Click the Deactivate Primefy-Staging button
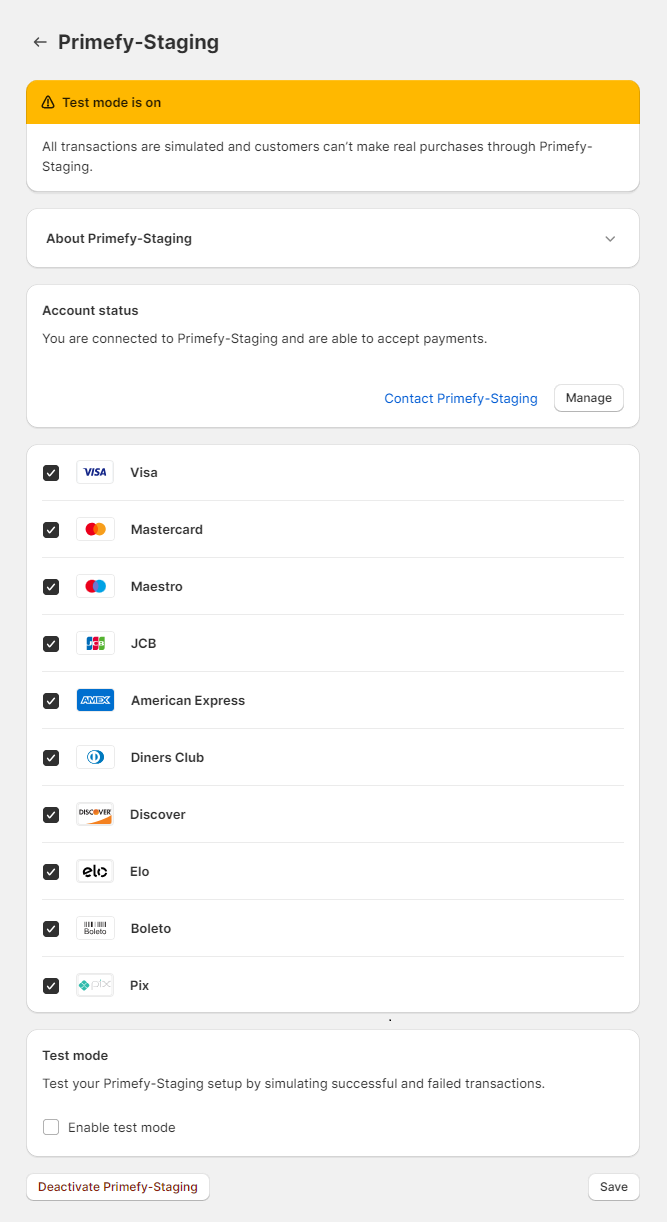Image resolution: width=667 pixels, height=1222 pixels. [x=118, y=1187]
